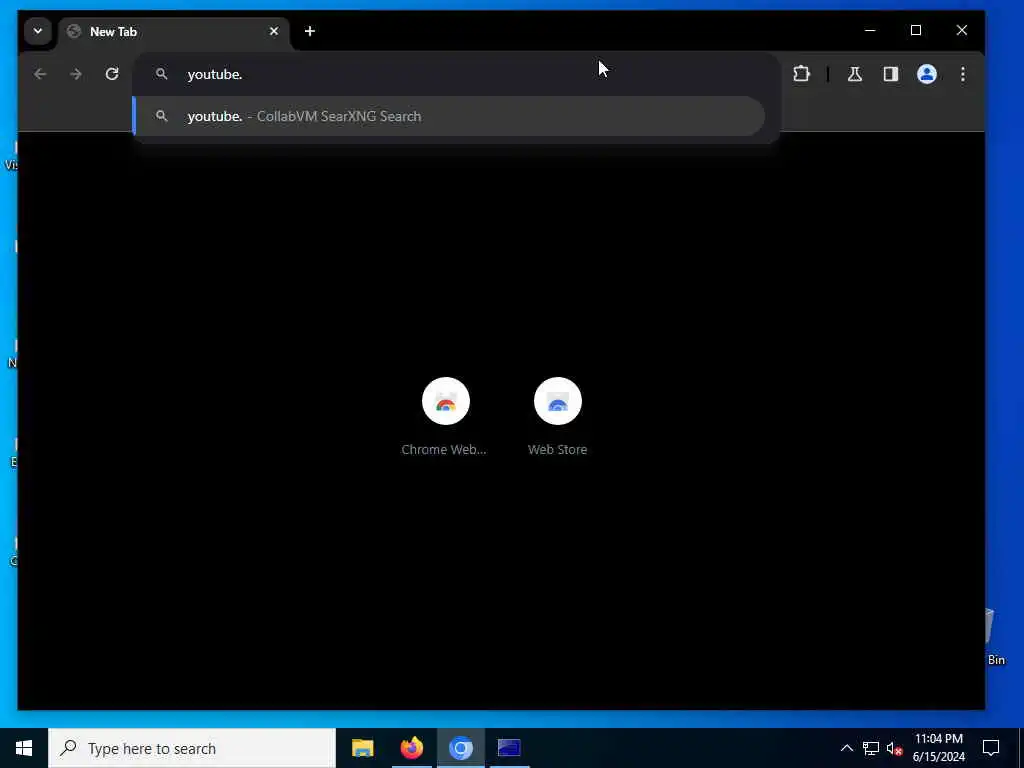This screenshot has height=768, width=1024.
Task: Open the clock showing 11:04 PM
Action: [938, 748]
